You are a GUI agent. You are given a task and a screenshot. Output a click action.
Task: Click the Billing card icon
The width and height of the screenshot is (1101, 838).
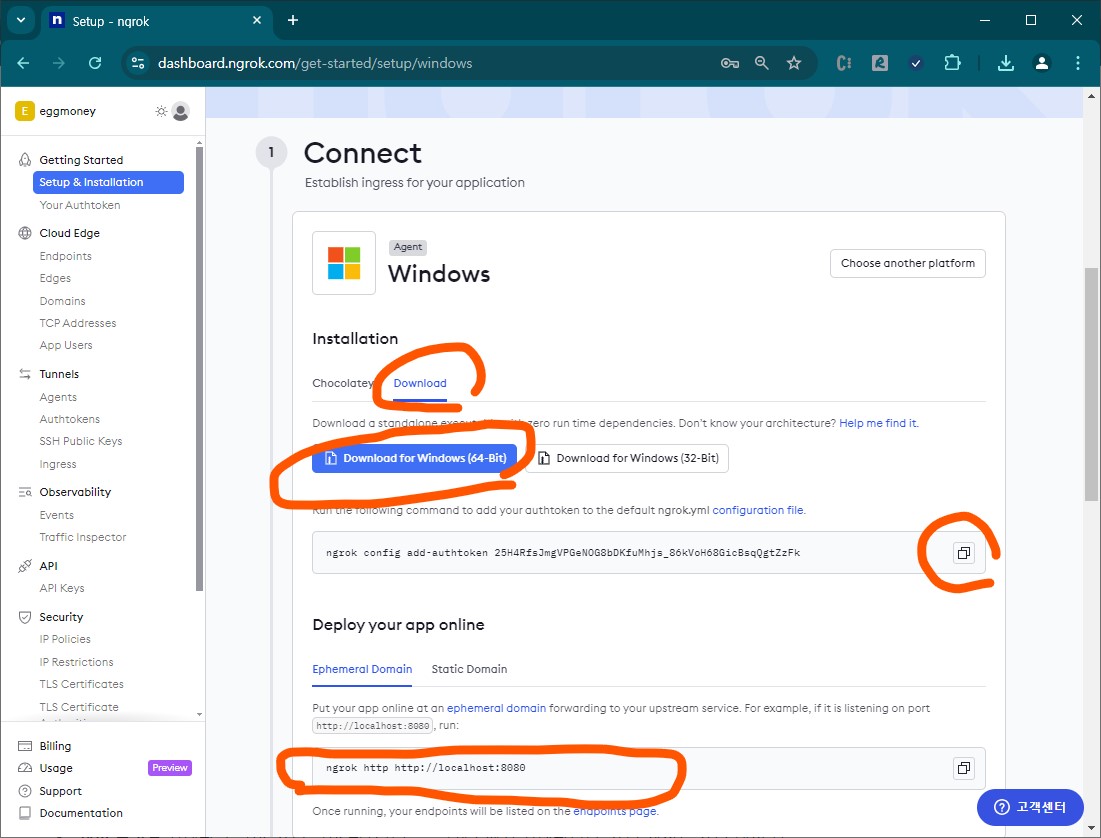coord(25,746)
